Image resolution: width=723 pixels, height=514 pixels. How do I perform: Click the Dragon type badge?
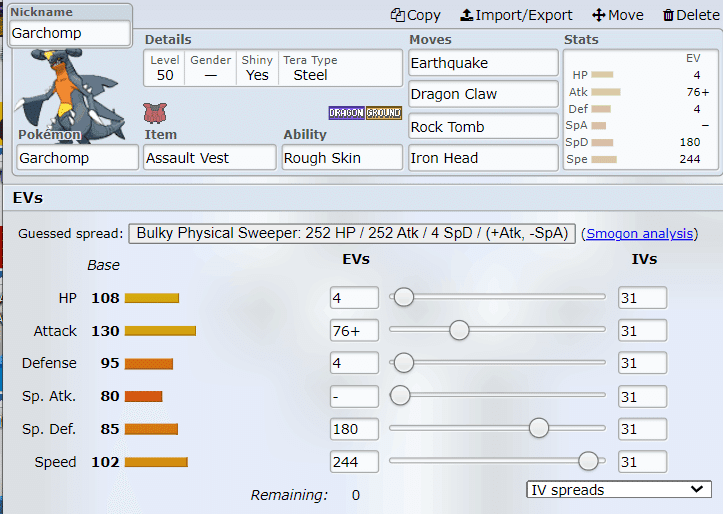(x=347, y=113)
